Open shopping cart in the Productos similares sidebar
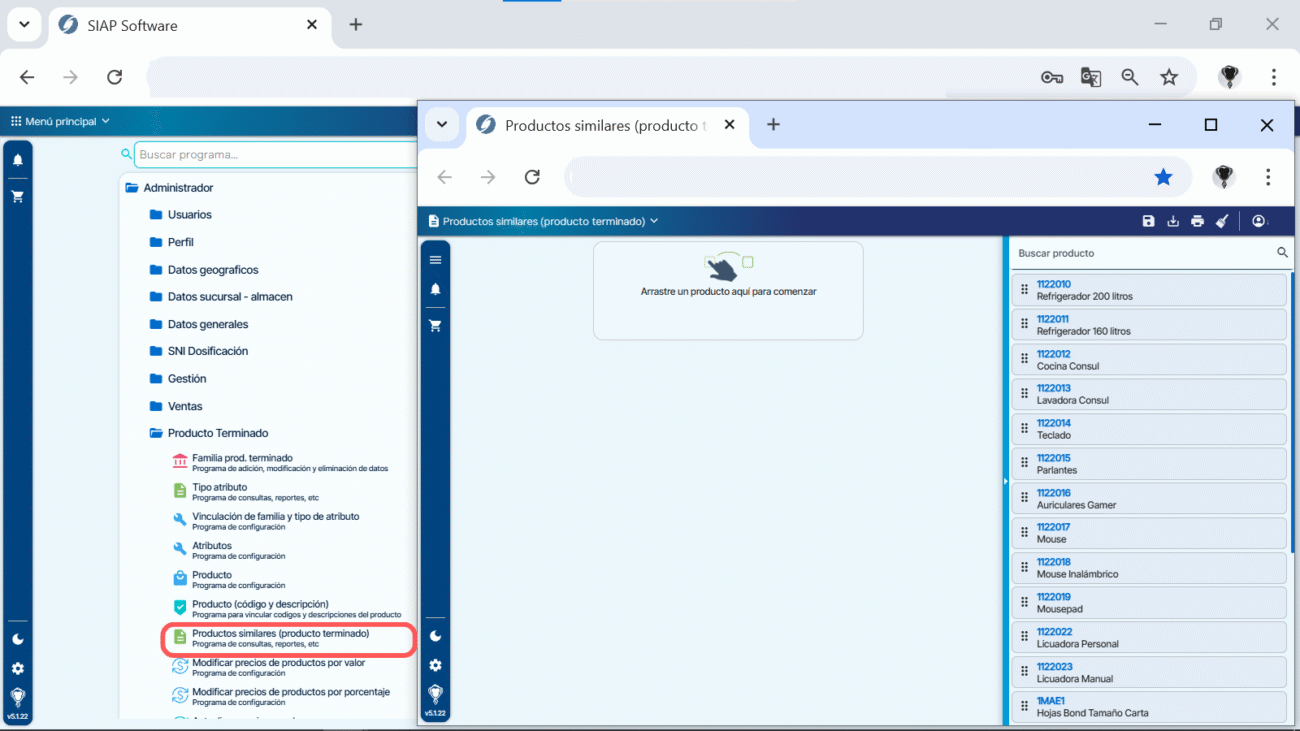The image size is (1300, 731). (x=435, y=326)
